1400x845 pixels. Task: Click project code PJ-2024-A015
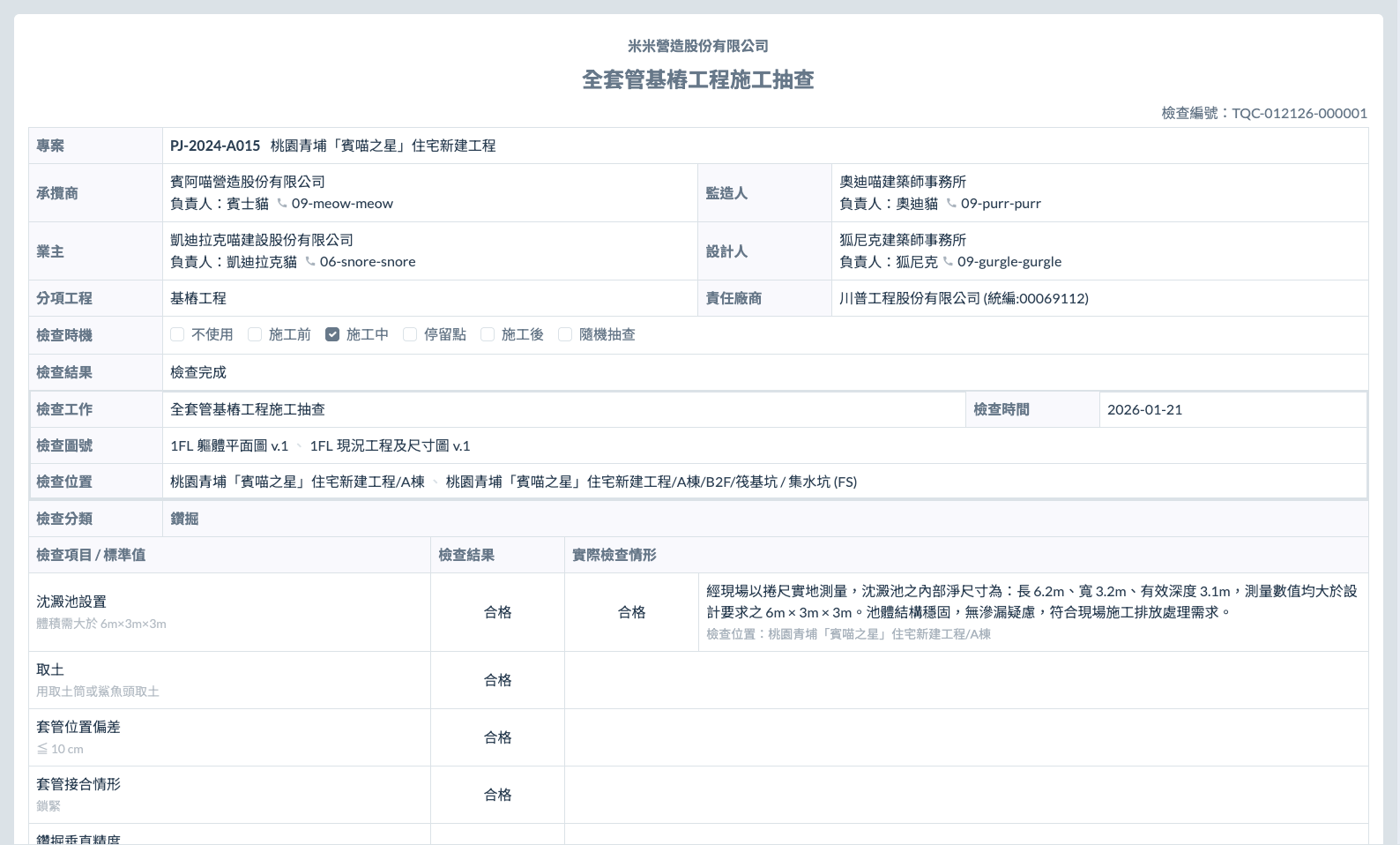(215, 146)
